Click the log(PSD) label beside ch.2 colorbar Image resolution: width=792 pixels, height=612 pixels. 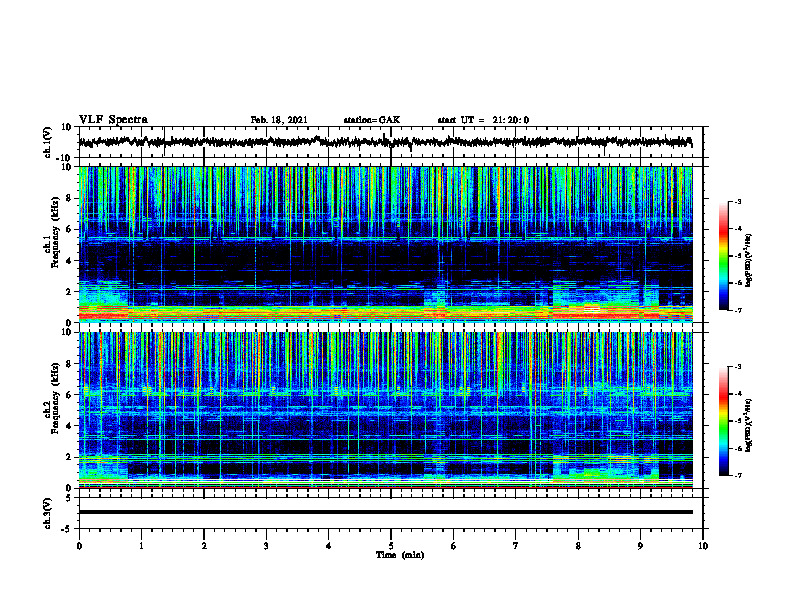tap(748, 424)
